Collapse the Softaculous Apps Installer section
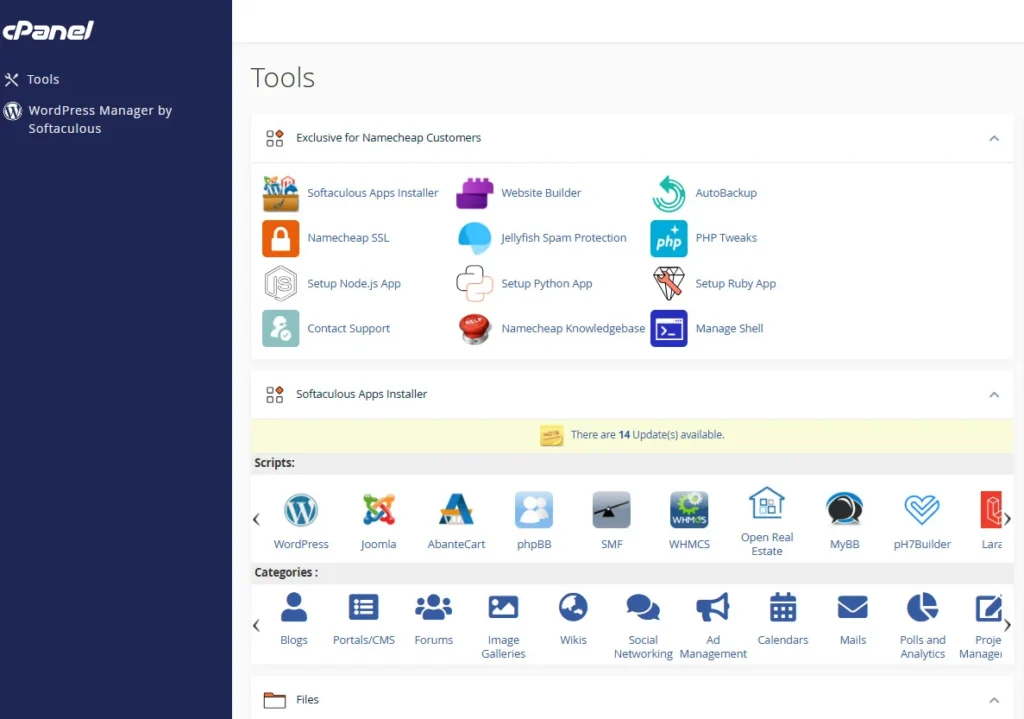The width and height of the screenshot is (1024, 719). [x=993, y=395]
